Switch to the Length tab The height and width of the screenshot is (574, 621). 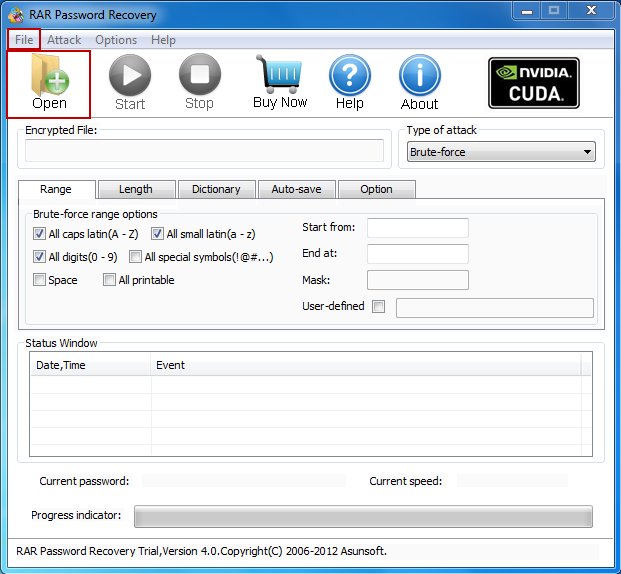pos(136,189)
